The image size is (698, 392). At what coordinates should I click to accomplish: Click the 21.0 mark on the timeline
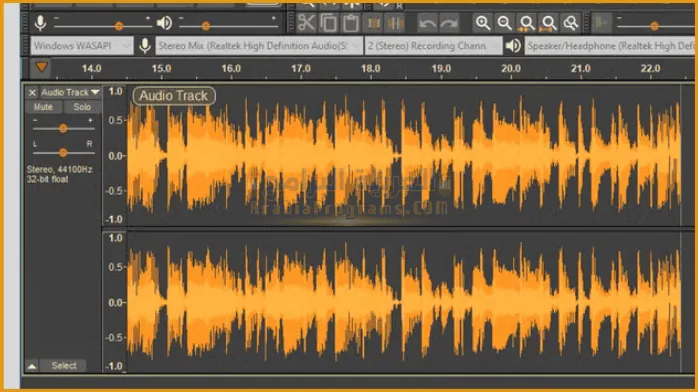(580, 69)
